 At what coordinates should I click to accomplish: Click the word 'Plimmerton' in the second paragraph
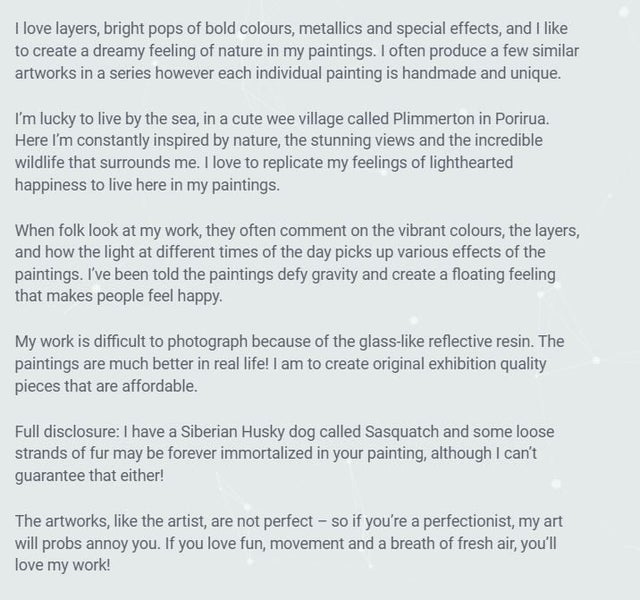point(433,119)
